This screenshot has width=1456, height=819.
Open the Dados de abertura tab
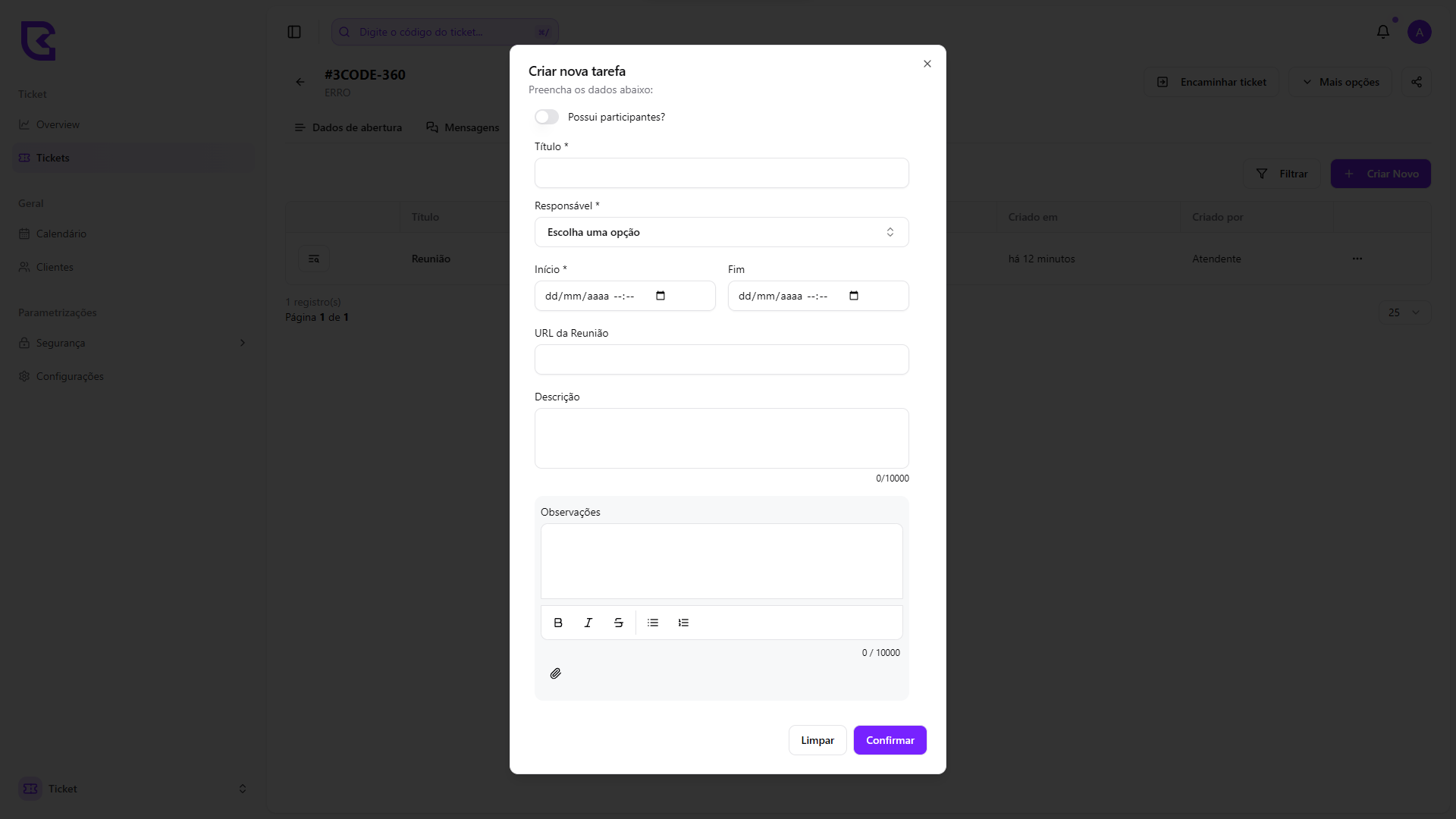(x=349, y=127)
